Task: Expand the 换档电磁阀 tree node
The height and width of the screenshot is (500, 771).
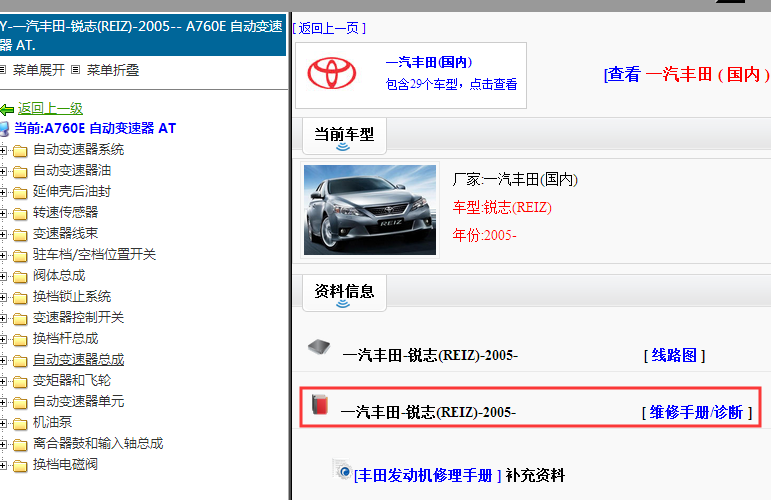Action: point(3,466)
